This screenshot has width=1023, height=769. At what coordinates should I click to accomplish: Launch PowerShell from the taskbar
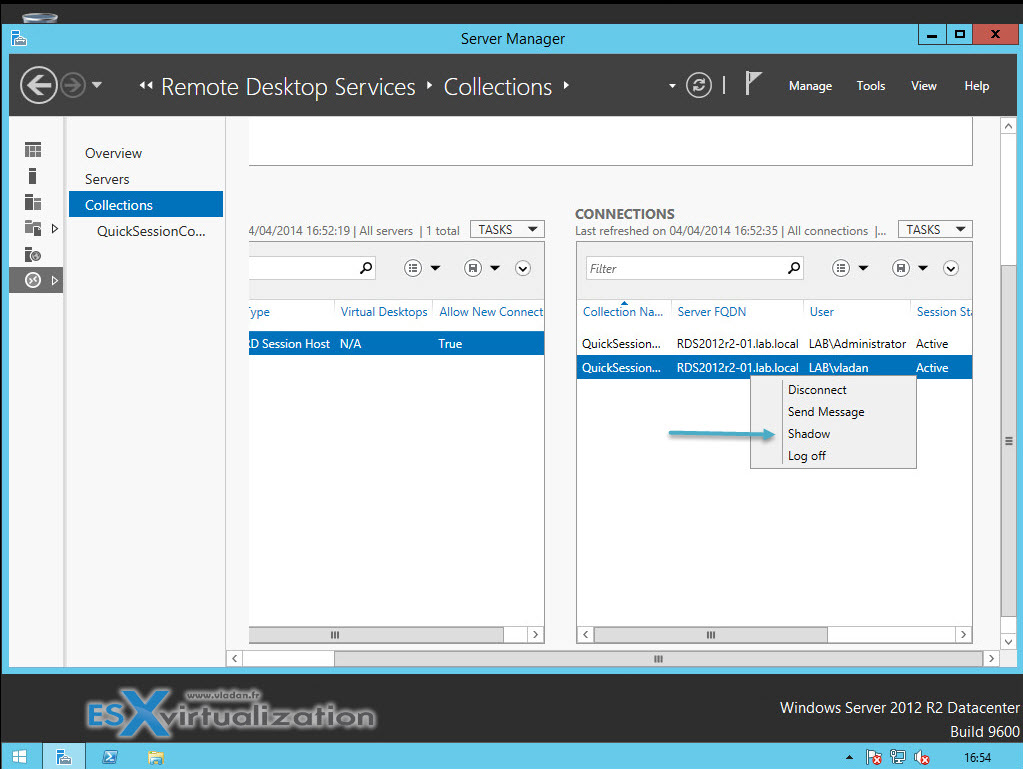point(110,757)
